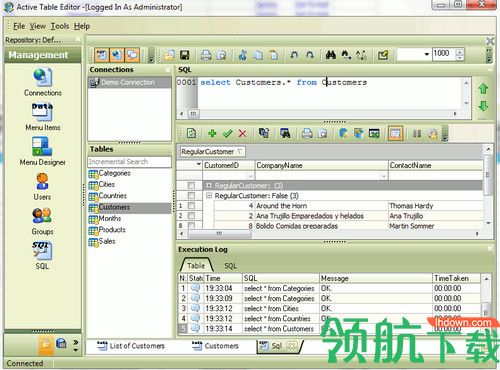Toggle the globe highlighted toolbar button
This screenshot has height=370, width=500.
point(117,55)
